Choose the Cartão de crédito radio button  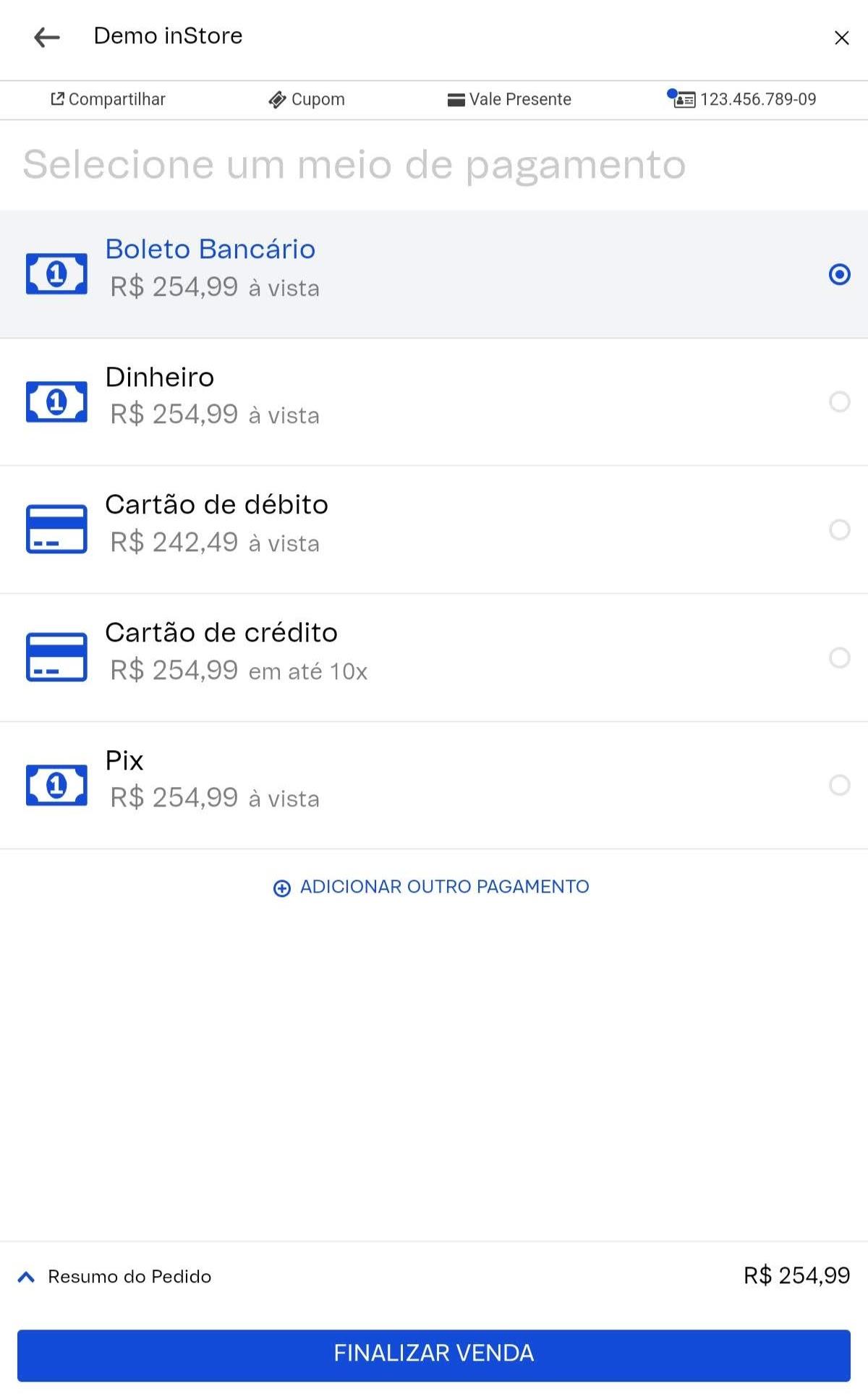click(839, 658)
